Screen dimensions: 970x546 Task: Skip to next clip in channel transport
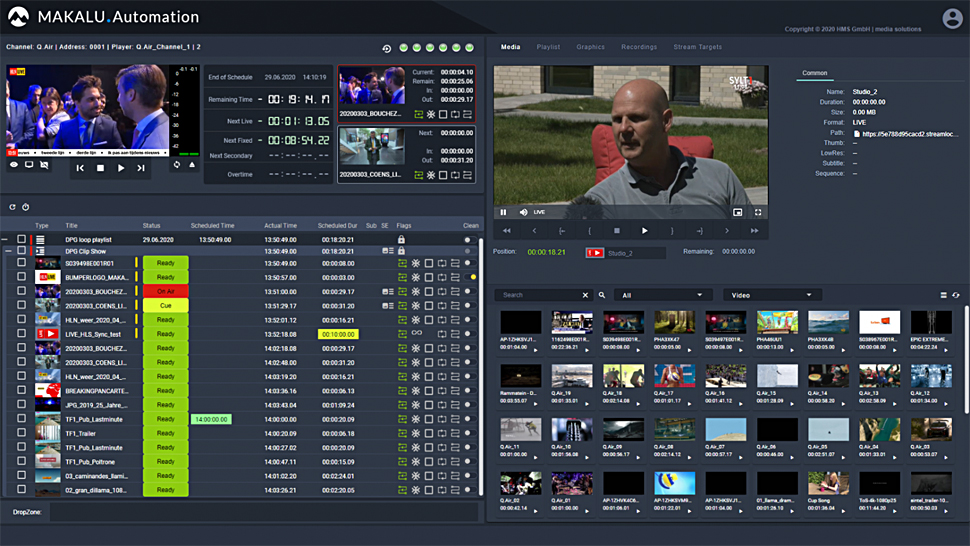[x=141, y=168]
